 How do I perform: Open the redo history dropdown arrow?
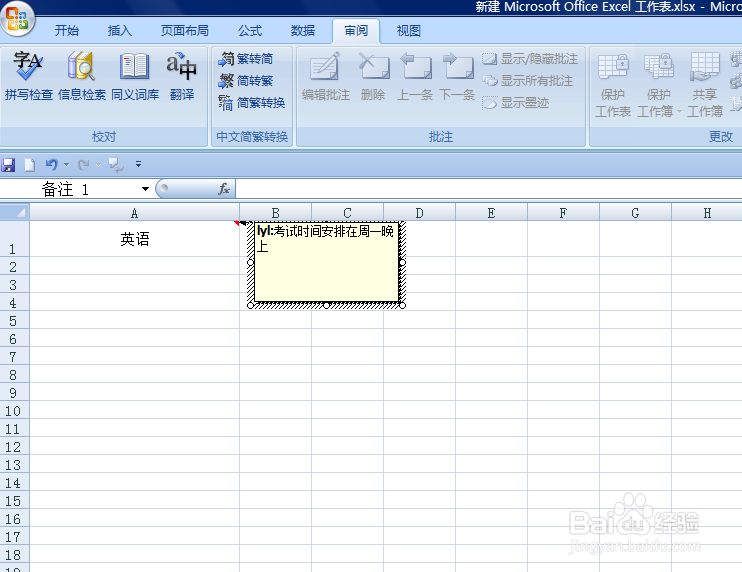(98, 165)
